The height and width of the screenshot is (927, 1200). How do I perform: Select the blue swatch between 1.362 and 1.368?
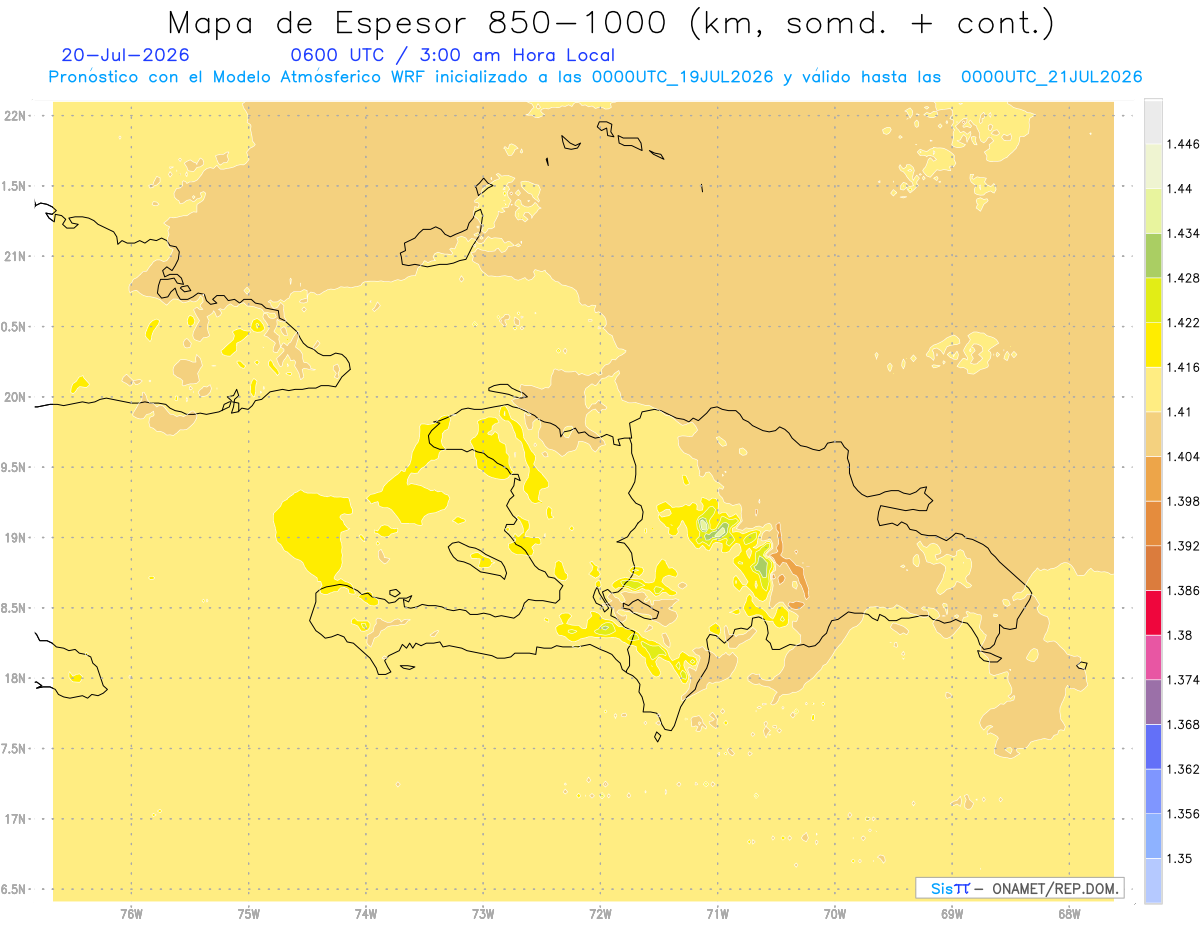tap(1153, 746)
